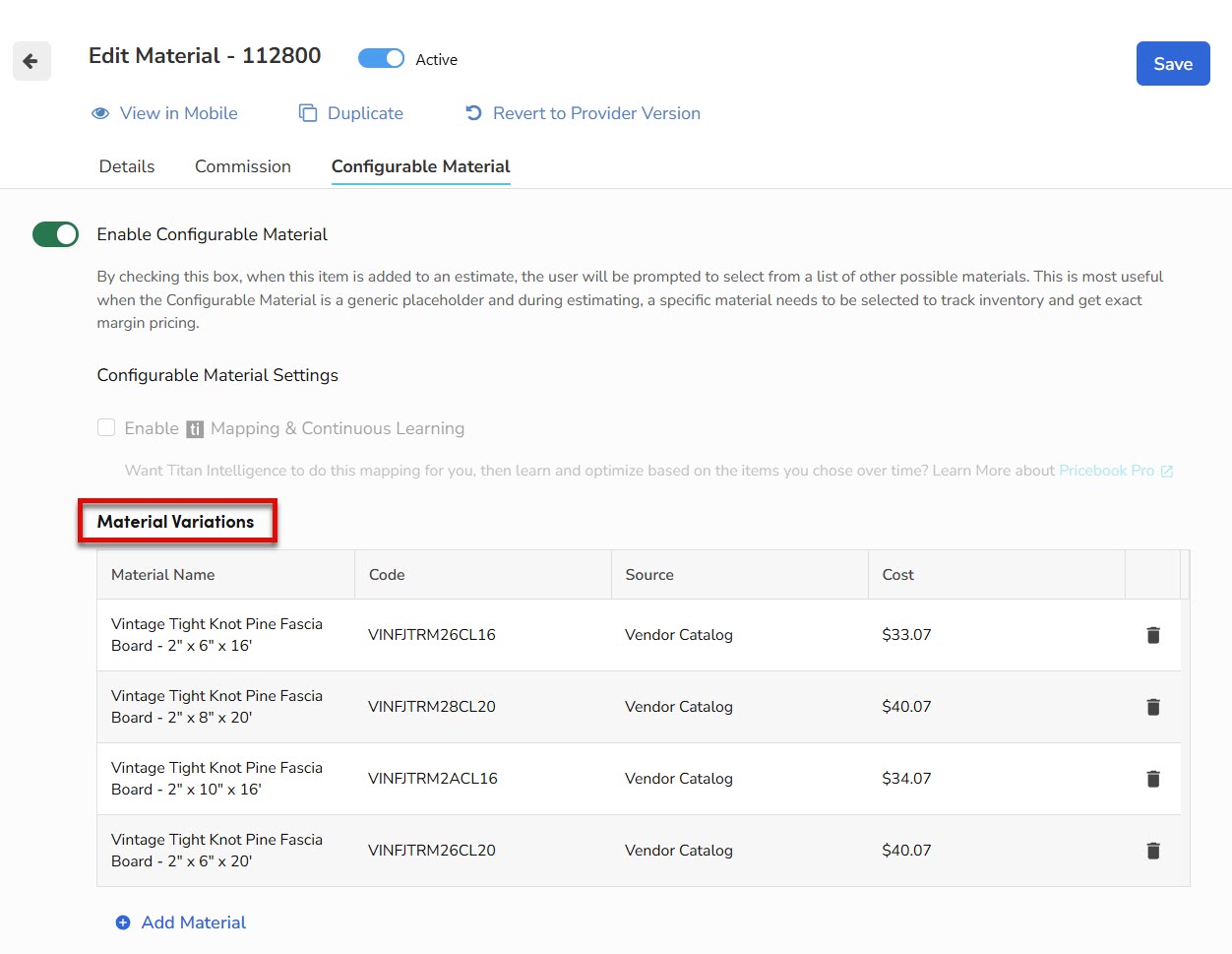Save the material changes
The height and width of the screenshot is (954, 1232).
pos(1173,64)
